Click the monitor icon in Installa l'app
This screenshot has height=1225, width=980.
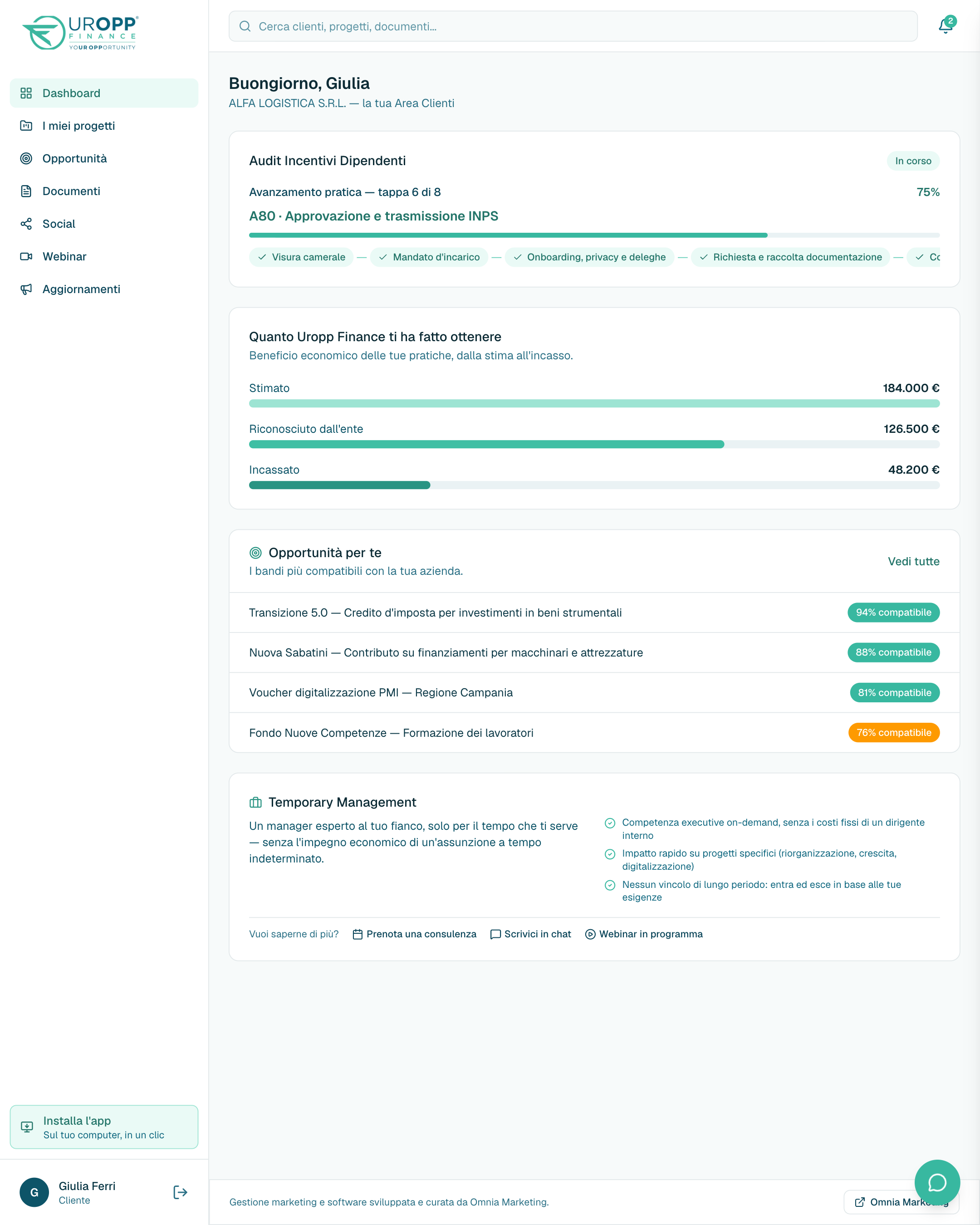tap(27, 1127)
